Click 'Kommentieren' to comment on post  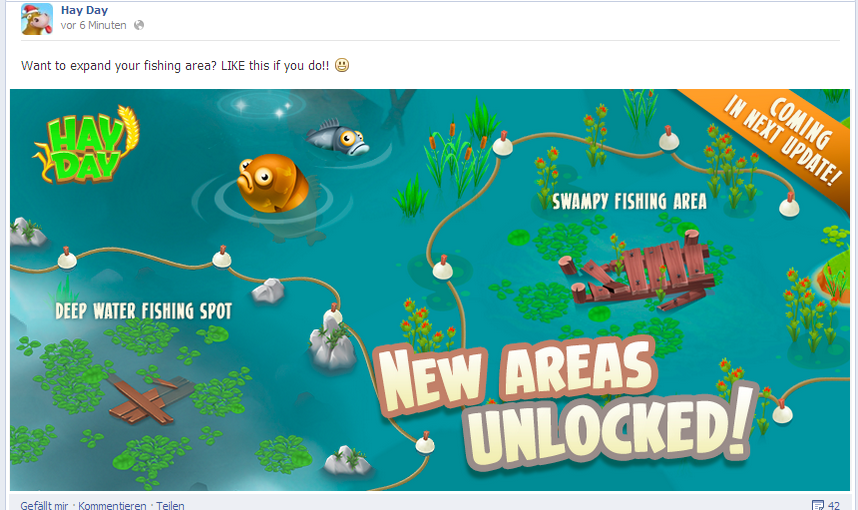112,505
